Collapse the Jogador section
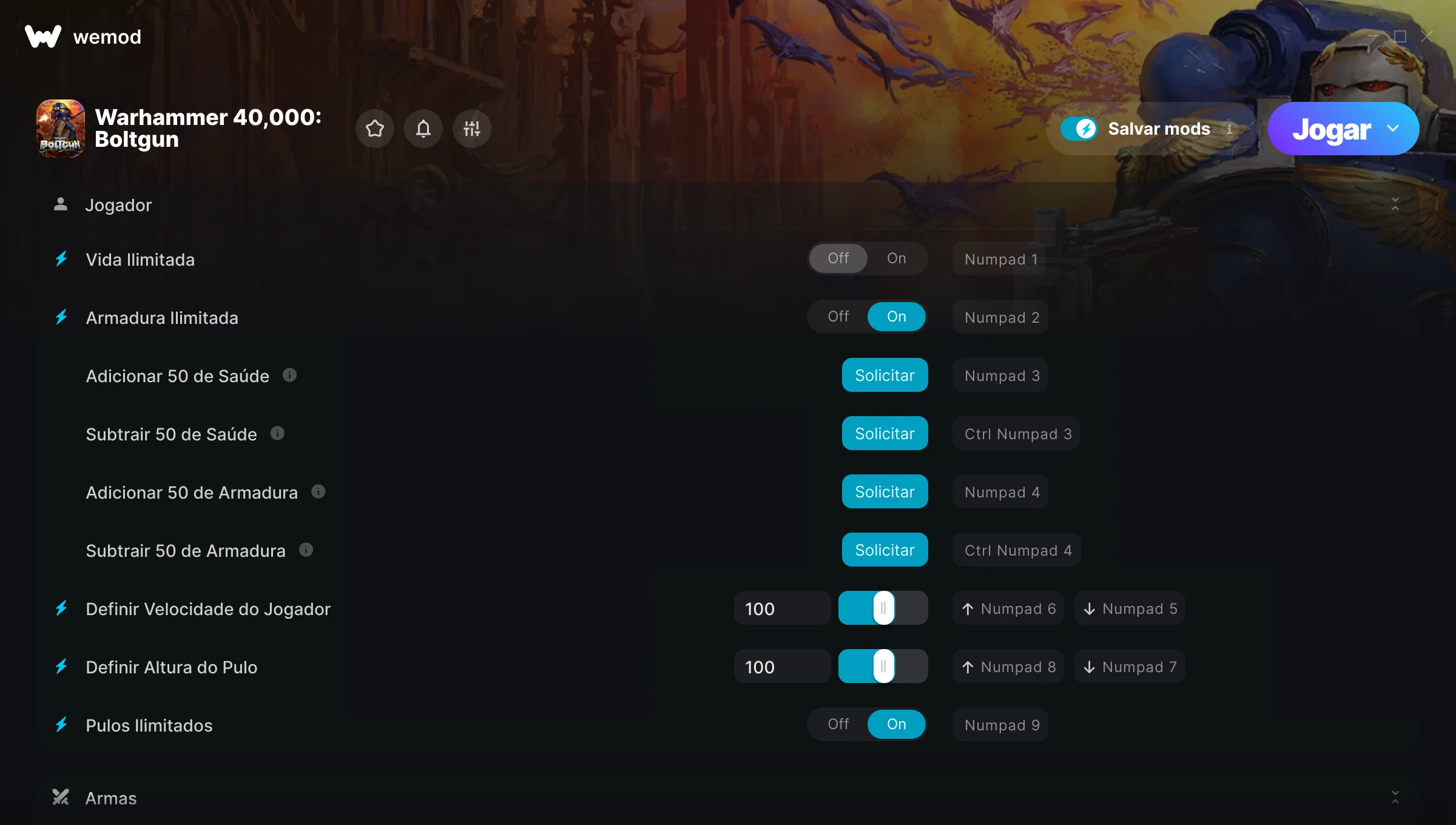Image resolution: width=1456 pixels, height=825 pixels. (1395, 204)
